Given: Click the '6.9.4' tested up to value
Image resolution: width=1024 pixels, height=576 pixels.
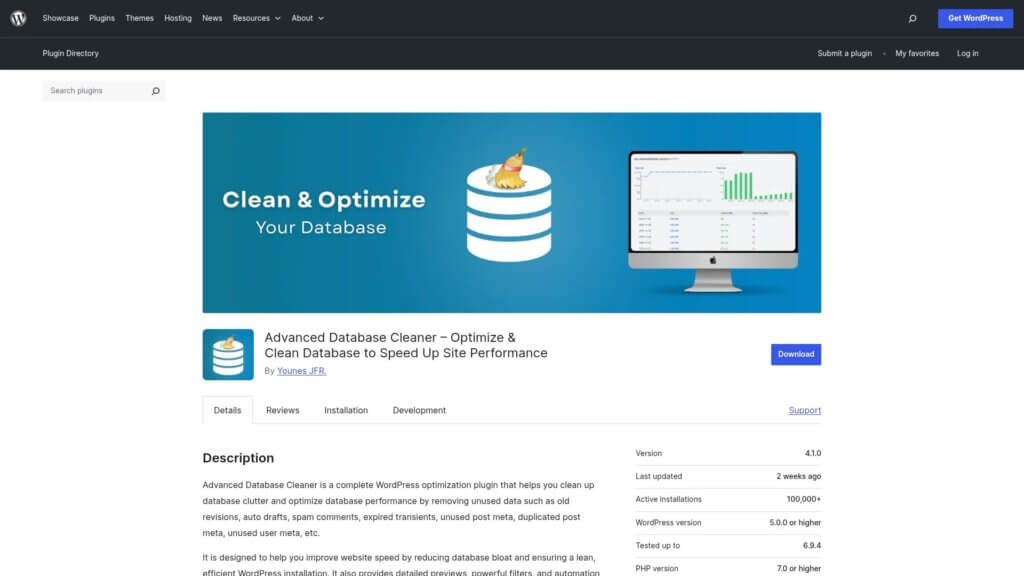Looking at the screenshot, I should (x=812, y=545).
